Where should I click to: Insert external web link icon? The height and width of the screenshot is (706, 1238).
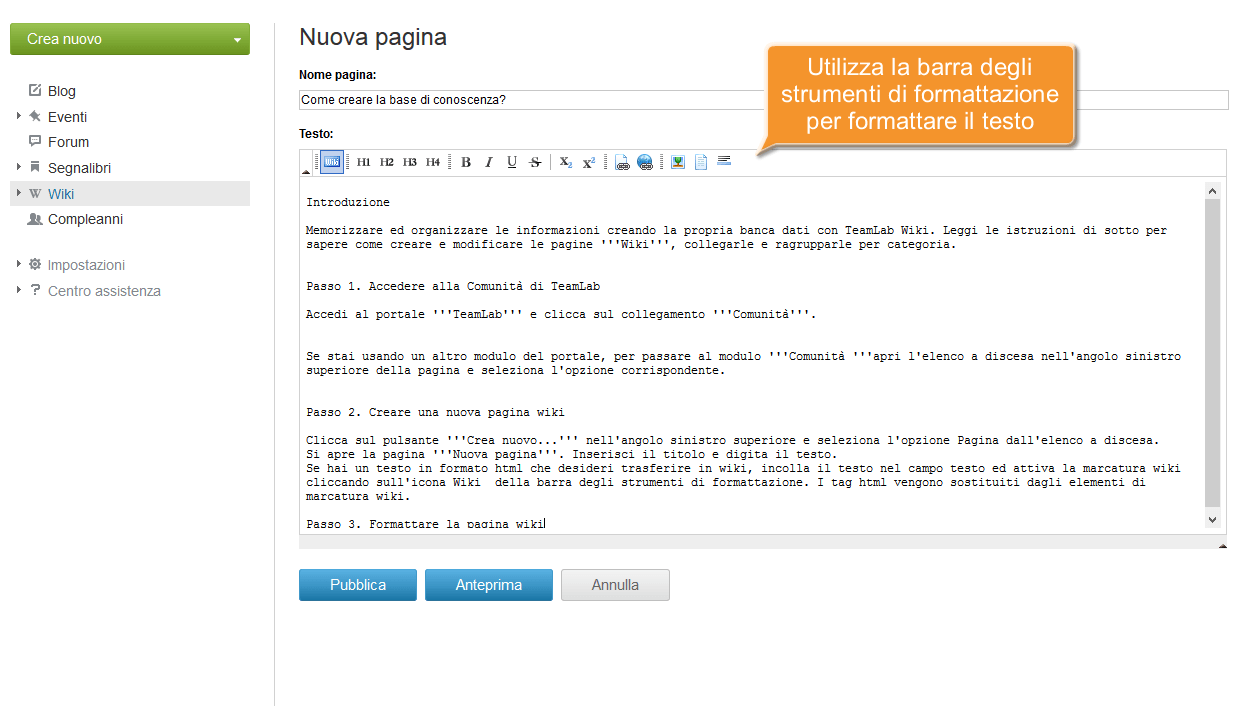[x=645, y=162]
